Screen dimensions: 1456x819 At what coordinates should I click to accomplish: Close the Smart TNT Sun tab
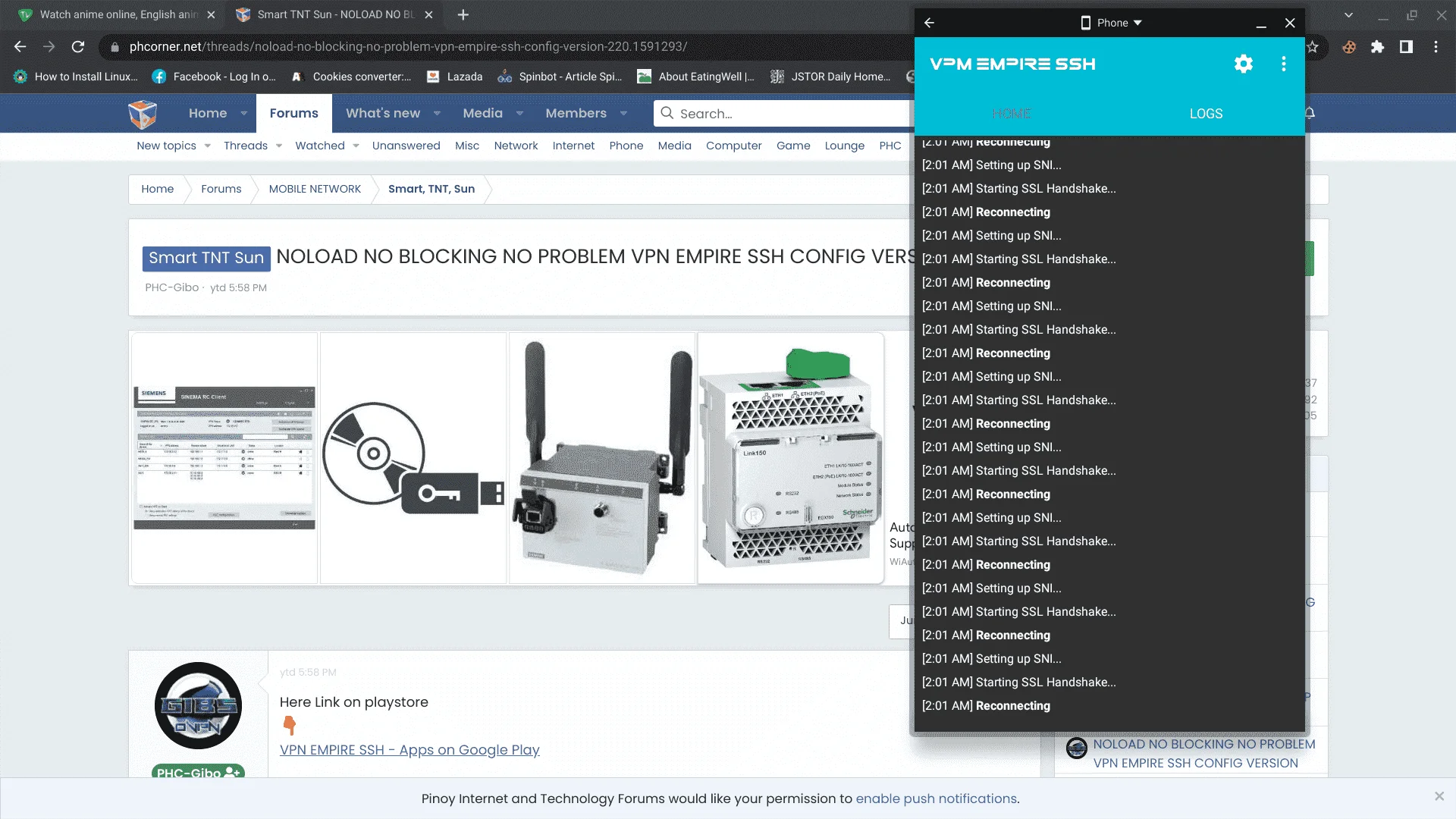point(429,14)
